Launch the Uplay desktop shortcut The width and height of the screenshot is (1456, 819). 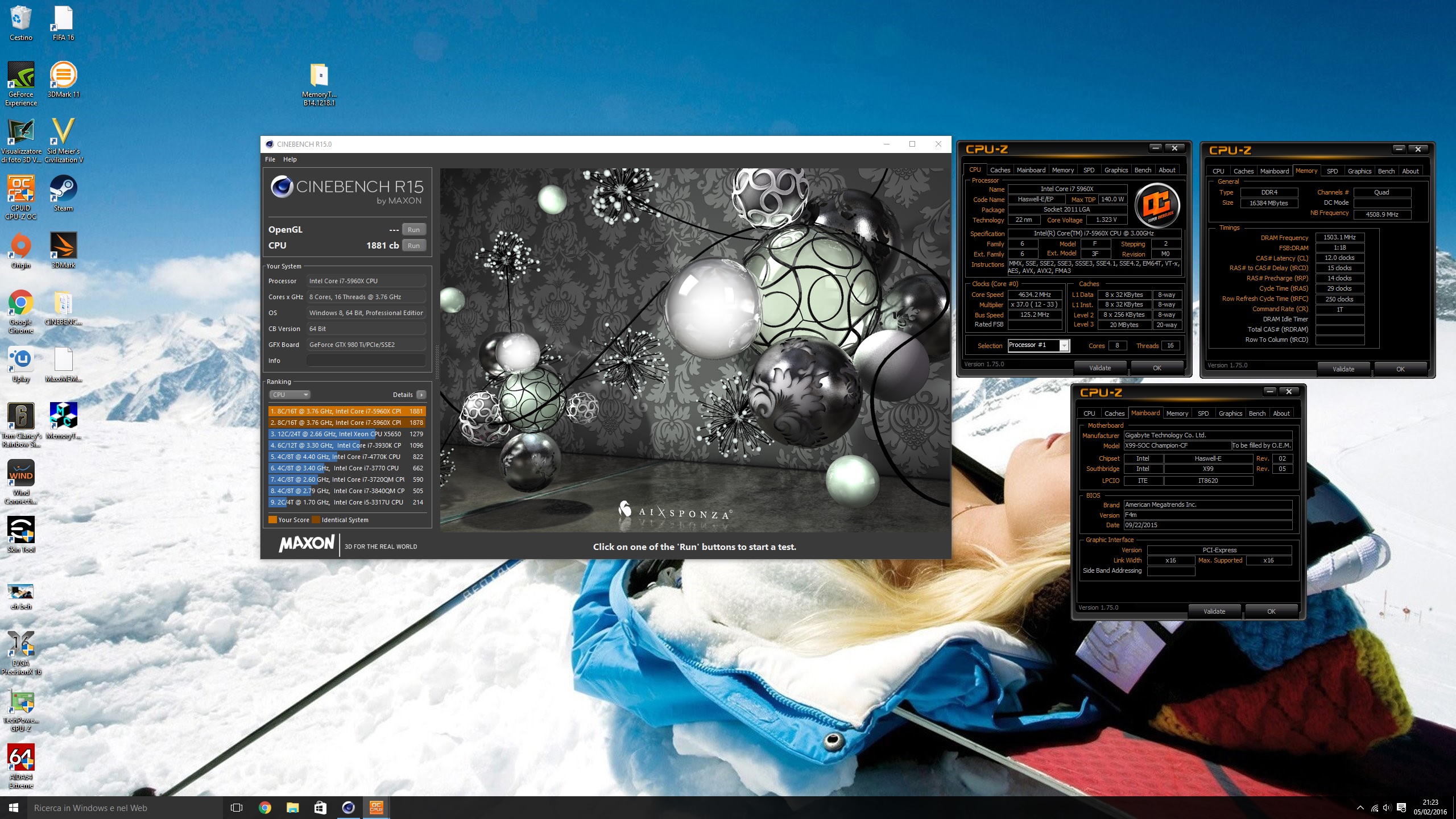[x=21, y=364]
